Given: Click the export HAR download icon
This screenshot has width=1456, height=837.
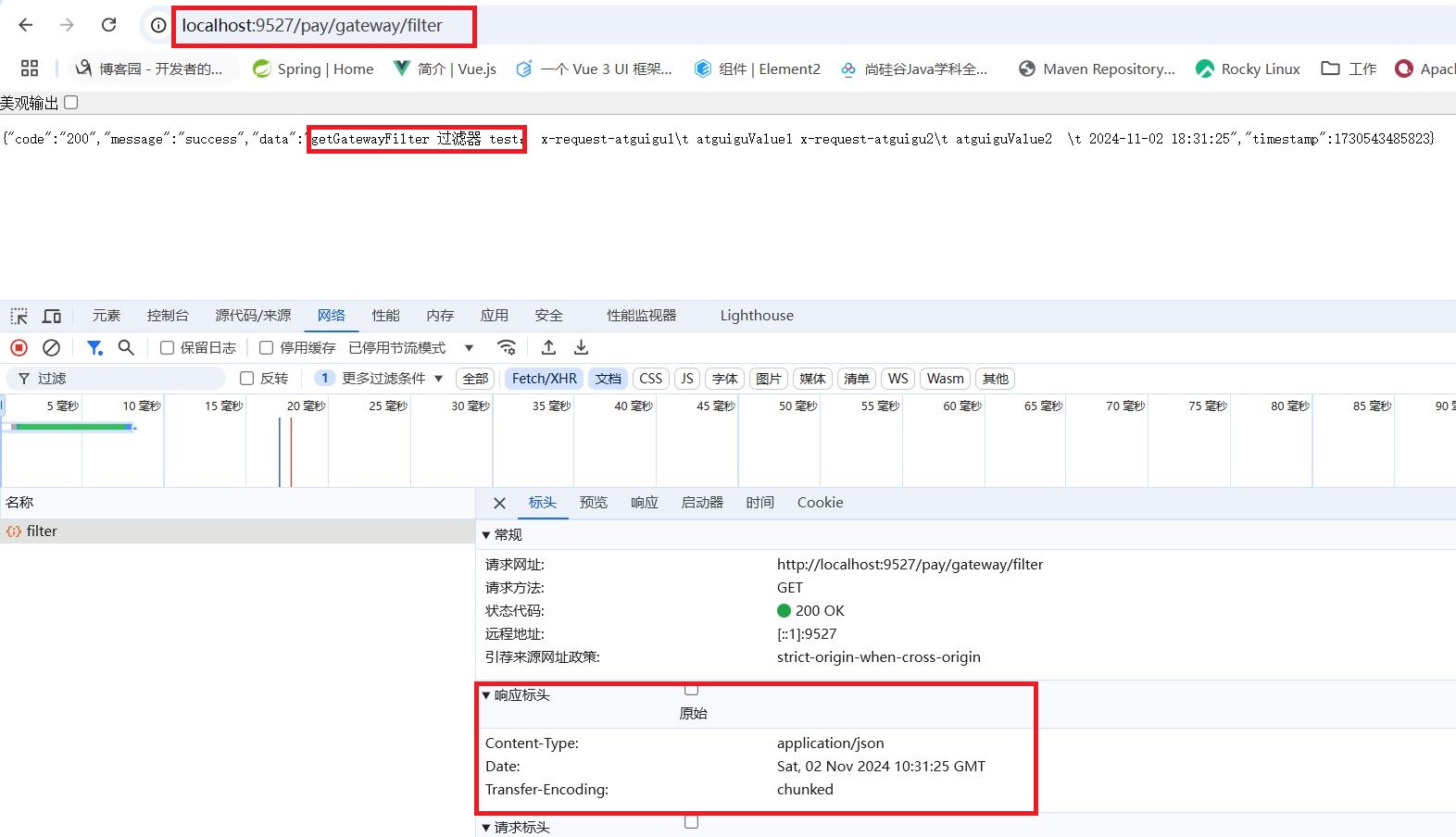Looking at the screenshot, I should (x=581, y=347).
